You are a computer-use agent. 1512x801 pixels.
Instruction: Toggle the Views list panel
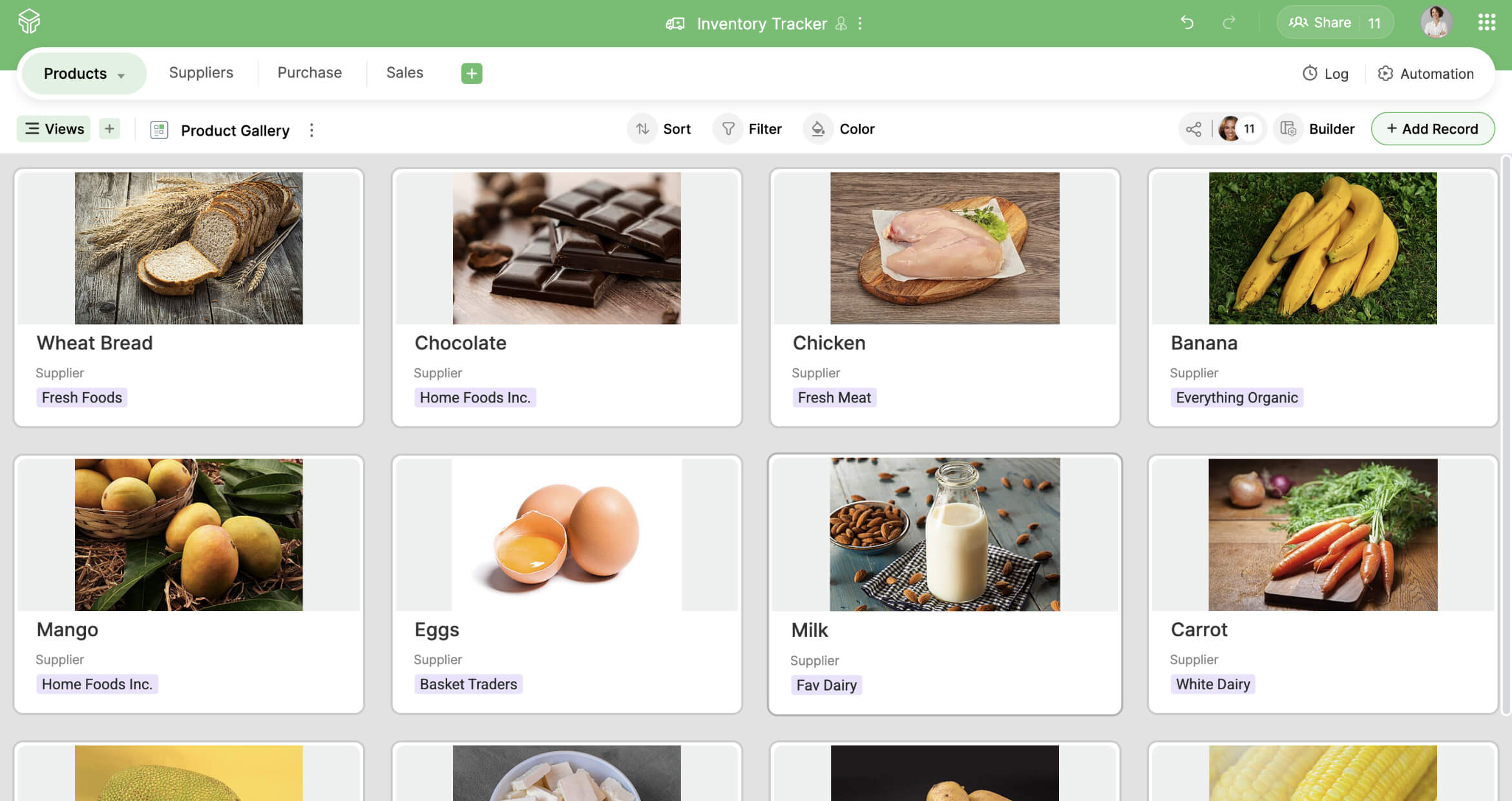coord(54,129)
